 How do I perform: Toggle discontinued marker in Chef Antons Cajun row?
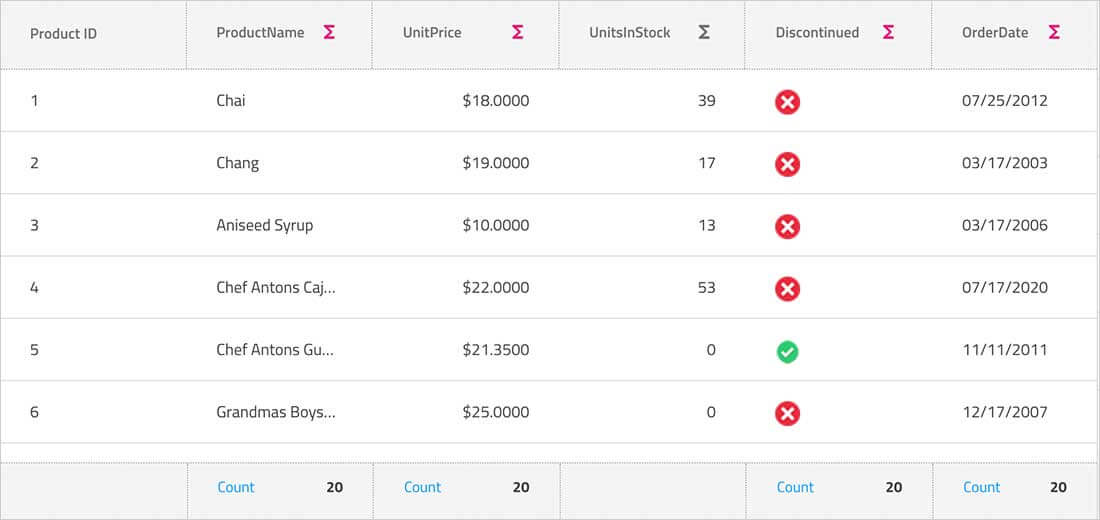pos(787,289)
